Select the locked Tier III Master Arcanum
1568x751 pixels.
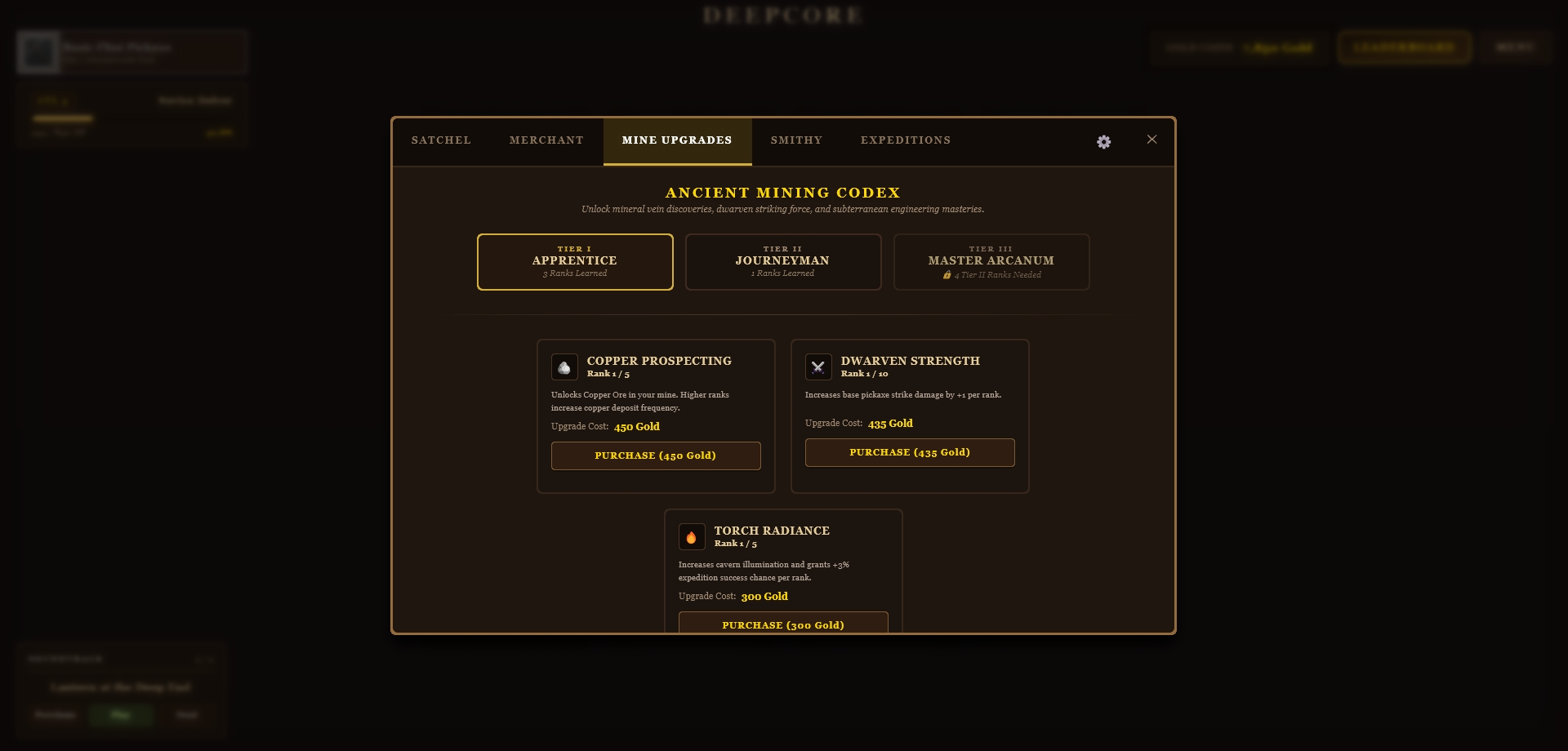(991, 262)
